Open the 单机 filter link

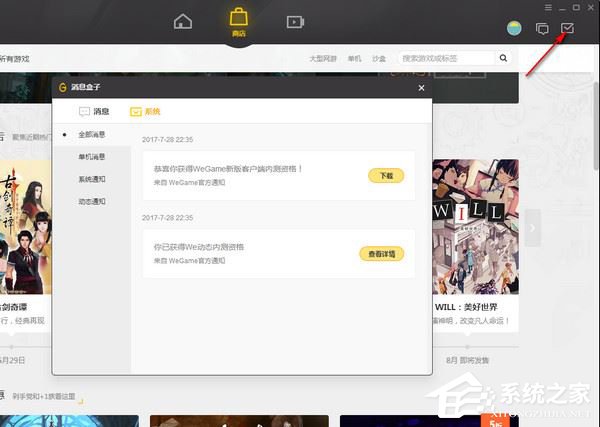(x=354, y=59)
